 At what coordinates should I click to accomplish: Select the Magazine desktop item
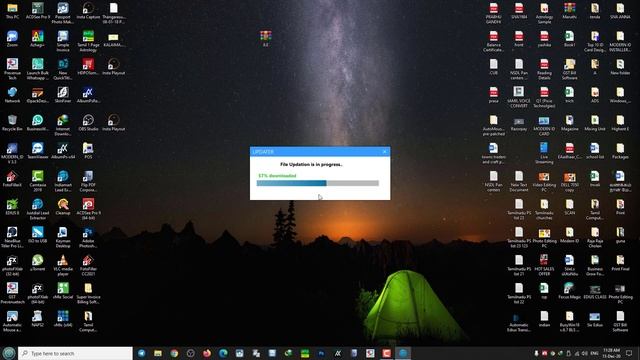(x=569, y=123)
